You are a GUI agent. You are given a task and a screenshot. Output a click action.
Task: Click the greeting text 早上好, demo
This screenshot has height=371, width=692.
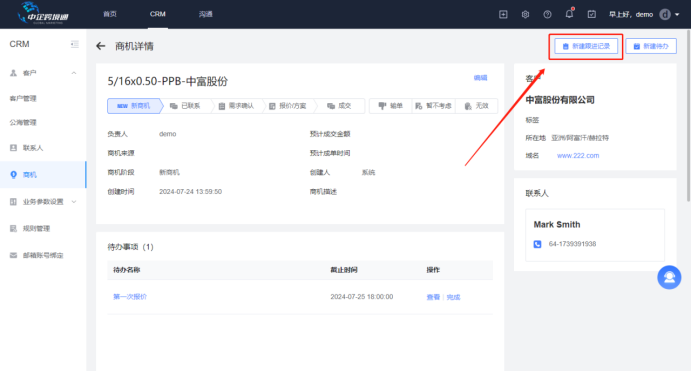point(631,15)
